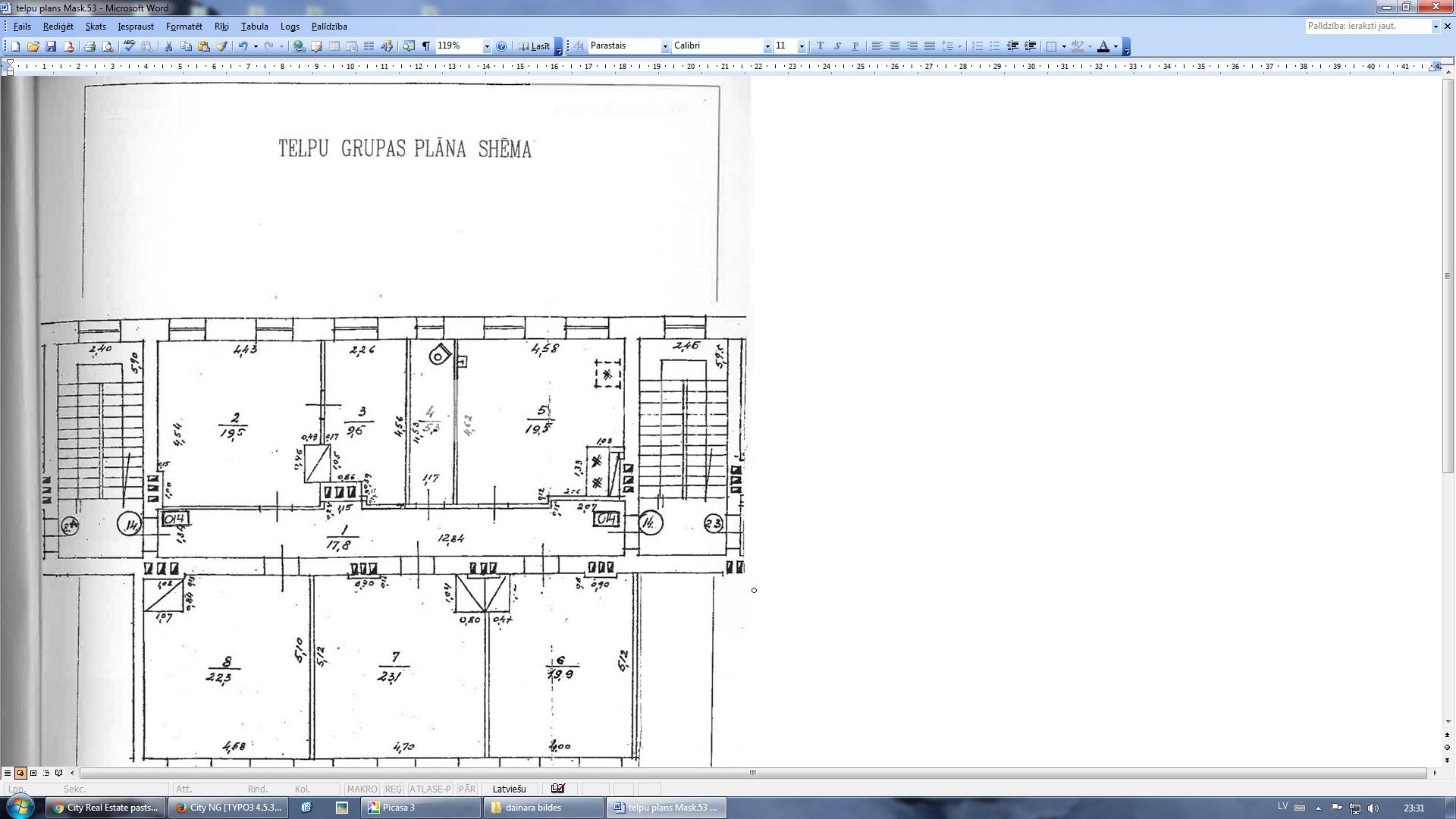Click the Save disk icon
The image size is (1456, 819).
[x=51, y=46]
